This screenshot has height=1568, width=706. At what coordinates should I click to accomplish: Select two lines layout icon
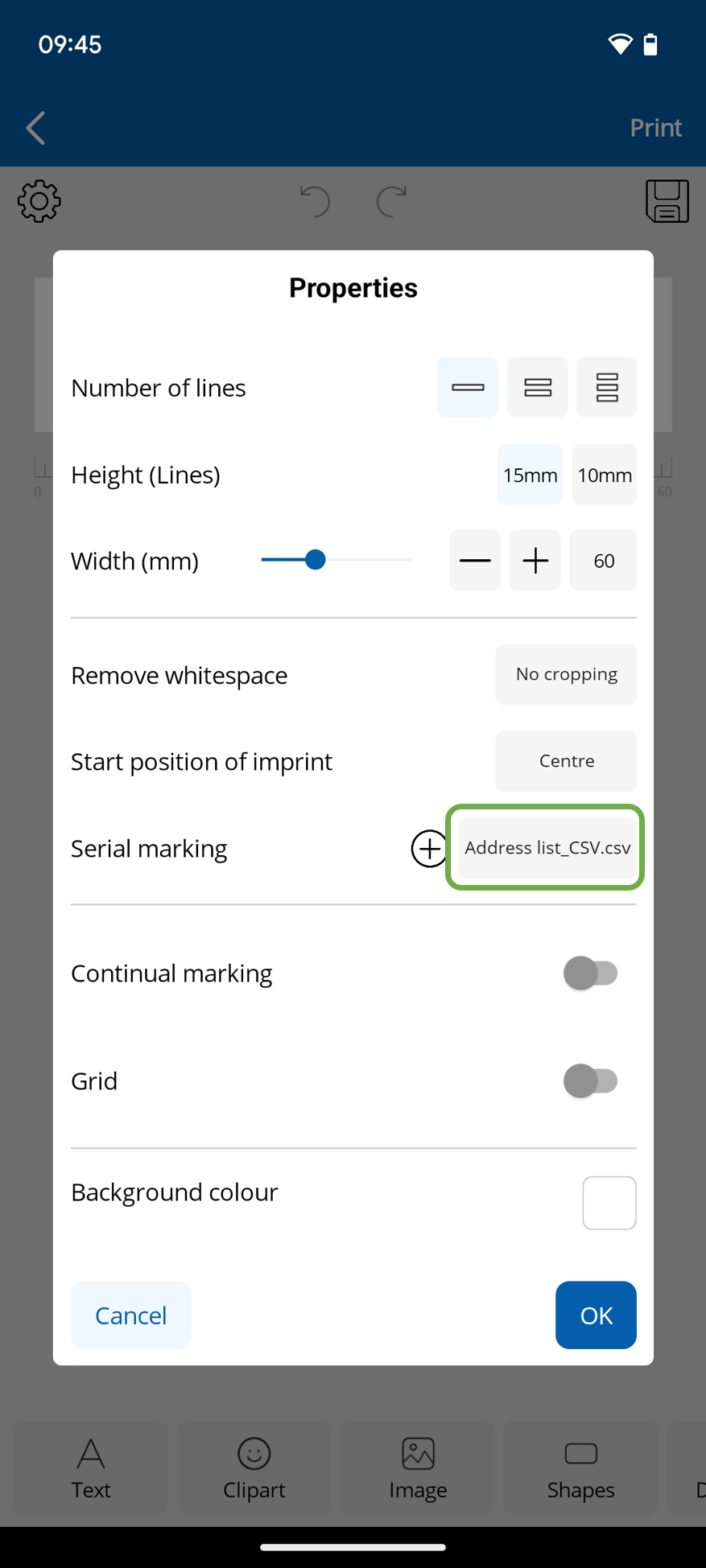tap(537, 387)
